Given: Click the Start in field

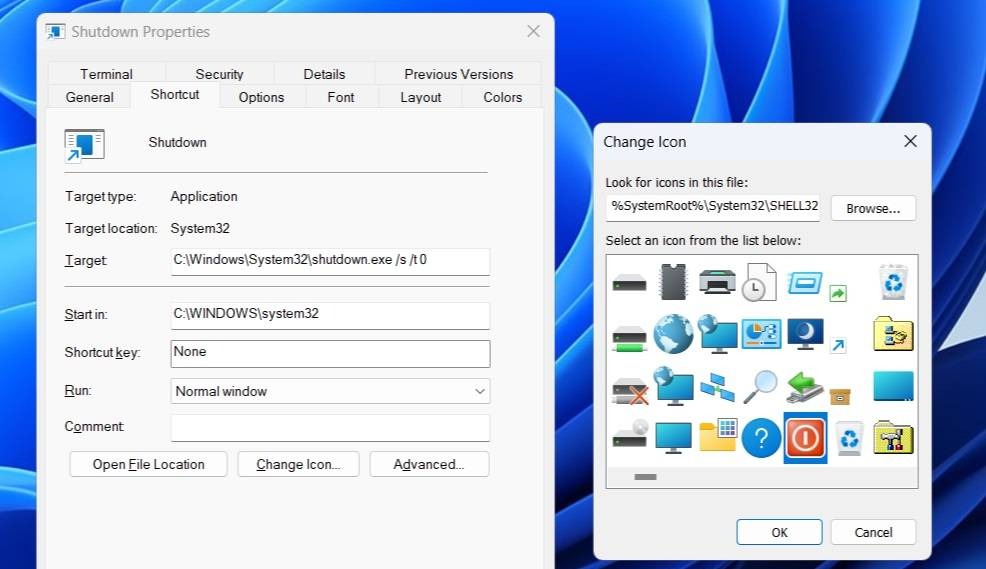Looking at the screenshot, I should pyautogui.click(x=330, y=316).
